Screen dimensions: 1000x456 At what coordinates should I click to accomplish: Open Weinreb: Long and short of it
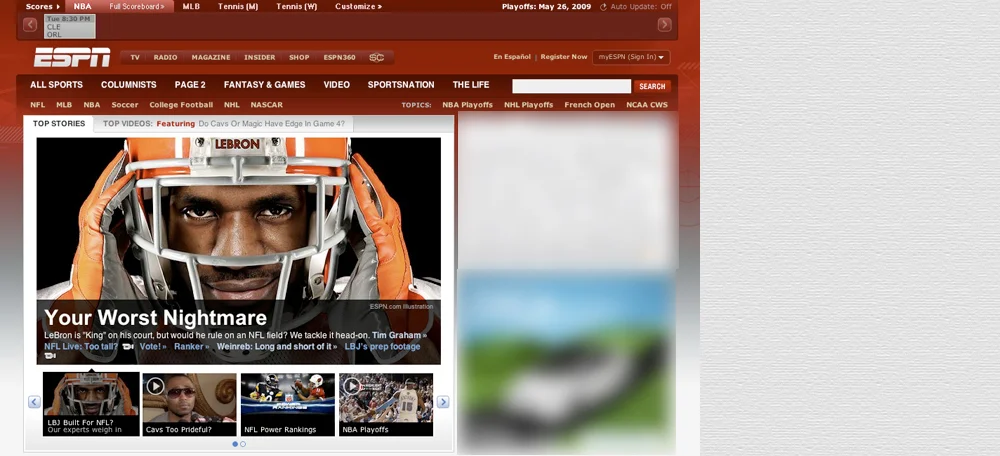coord(277,347)
